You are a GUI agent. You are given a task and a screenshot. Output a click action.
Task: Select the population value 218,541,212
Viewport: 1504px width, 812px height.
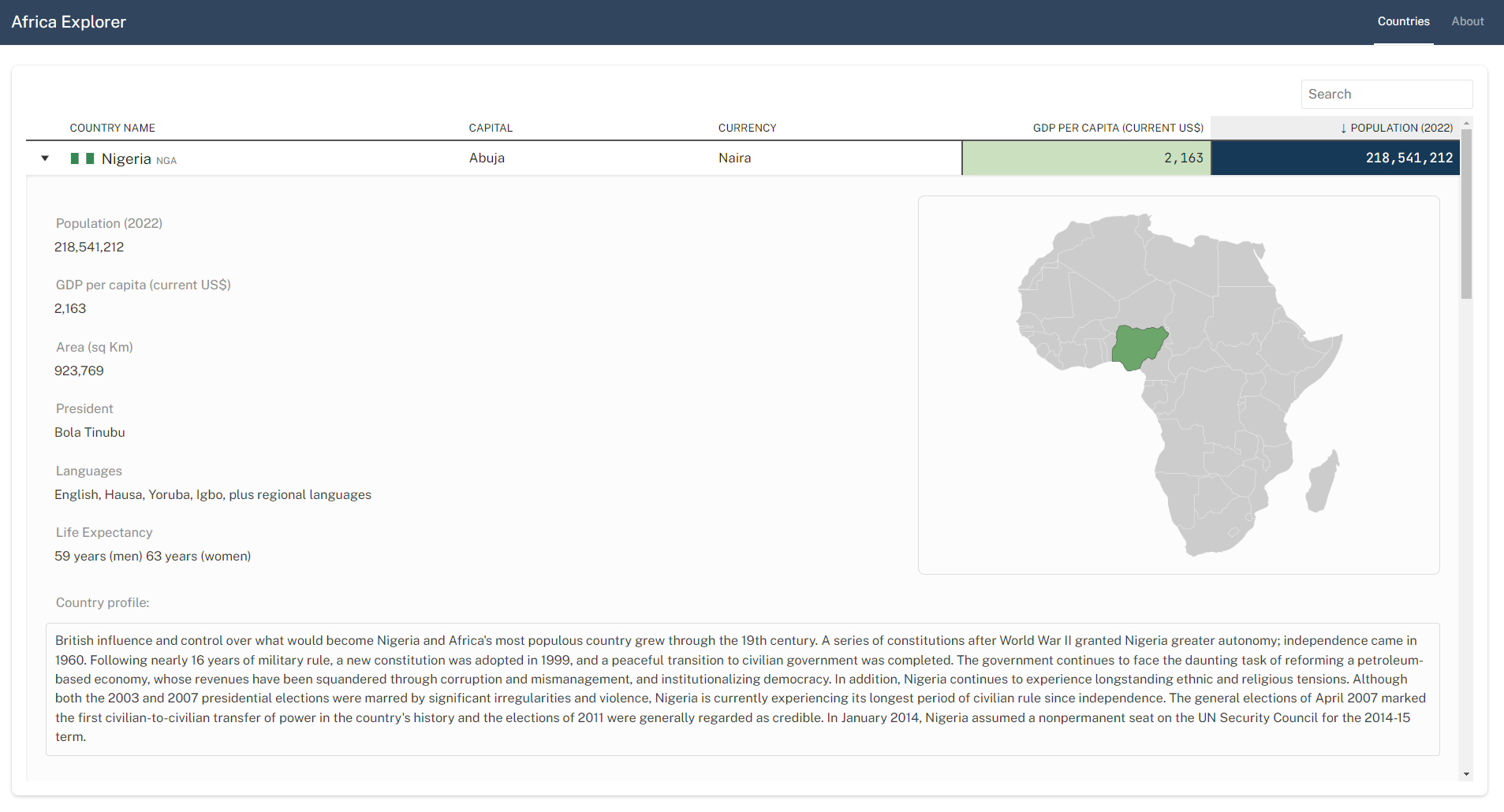click(x=1410, y=158)
